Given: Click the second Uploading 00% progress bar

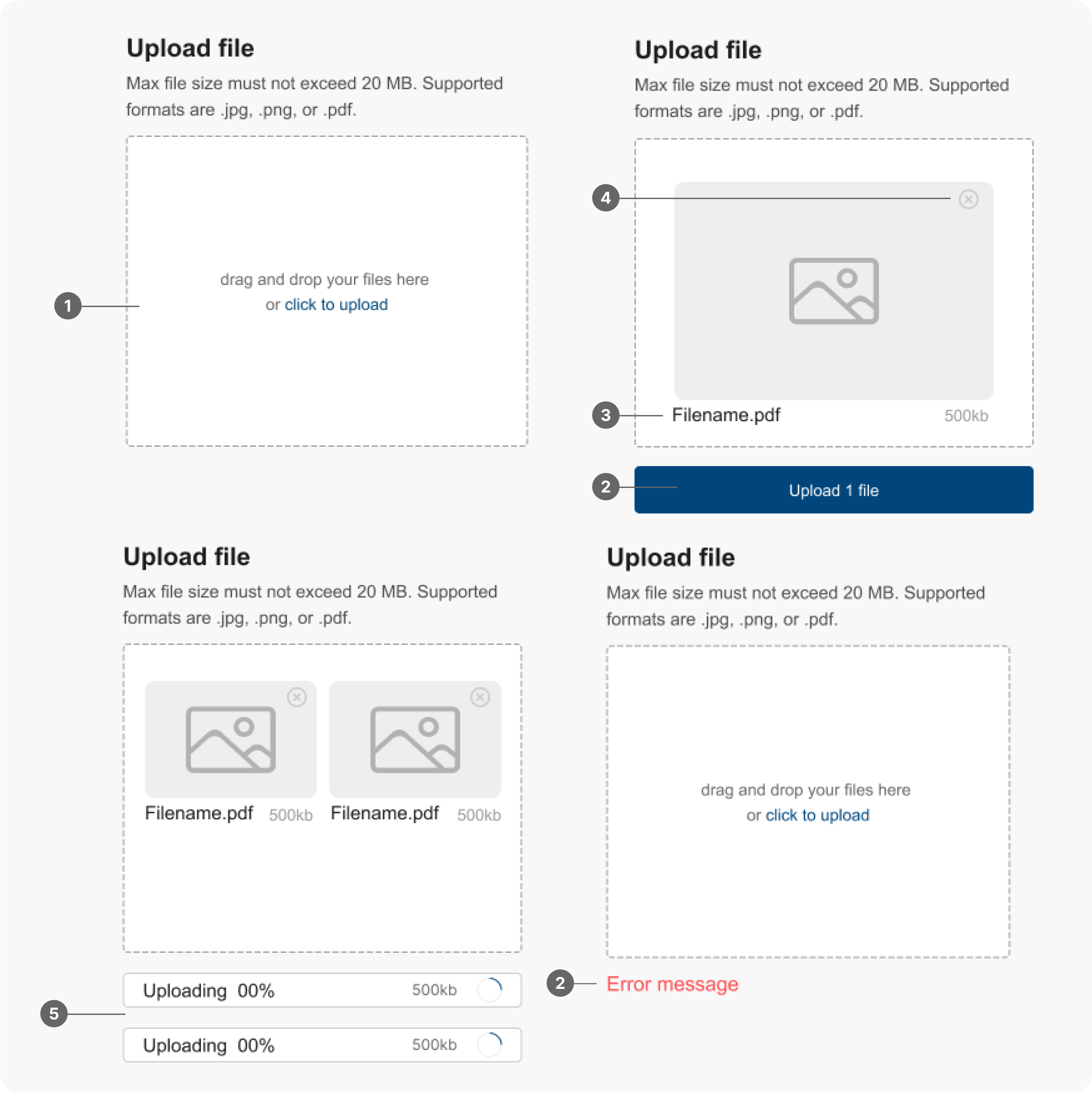Looking at the screenshot, I should 322,1044.
